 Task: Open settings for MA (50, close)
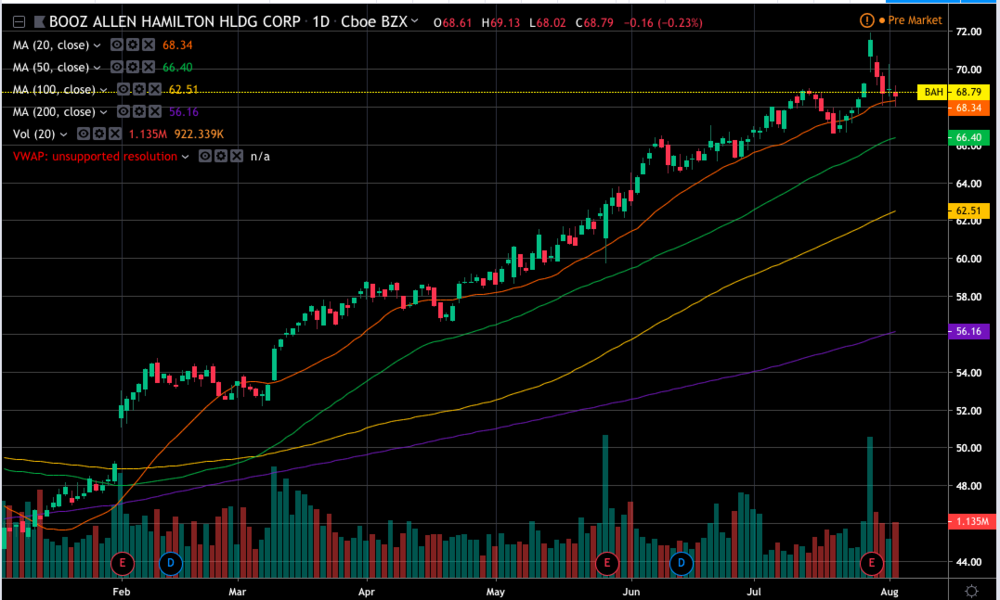tap(132, 67)
